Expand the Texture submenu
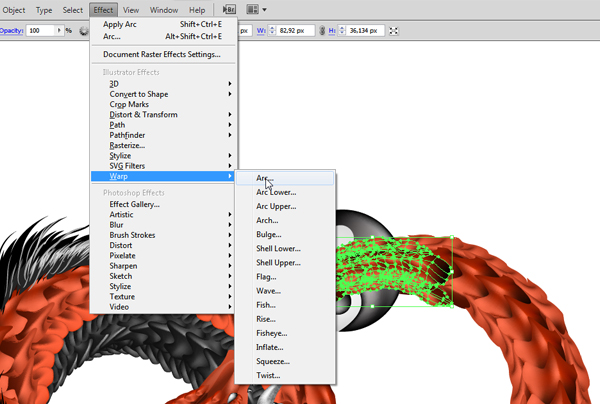 [x=163, y=296]
